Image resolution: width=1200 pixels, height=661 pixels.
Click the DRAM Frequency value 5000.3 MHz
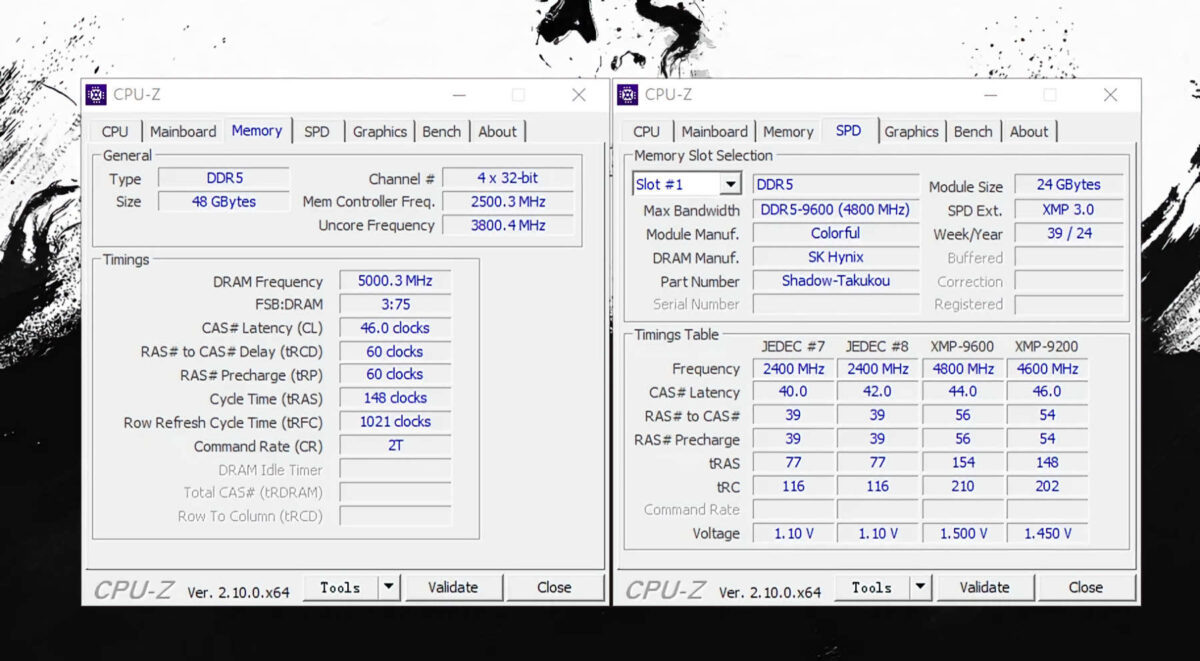pos(395,281)
